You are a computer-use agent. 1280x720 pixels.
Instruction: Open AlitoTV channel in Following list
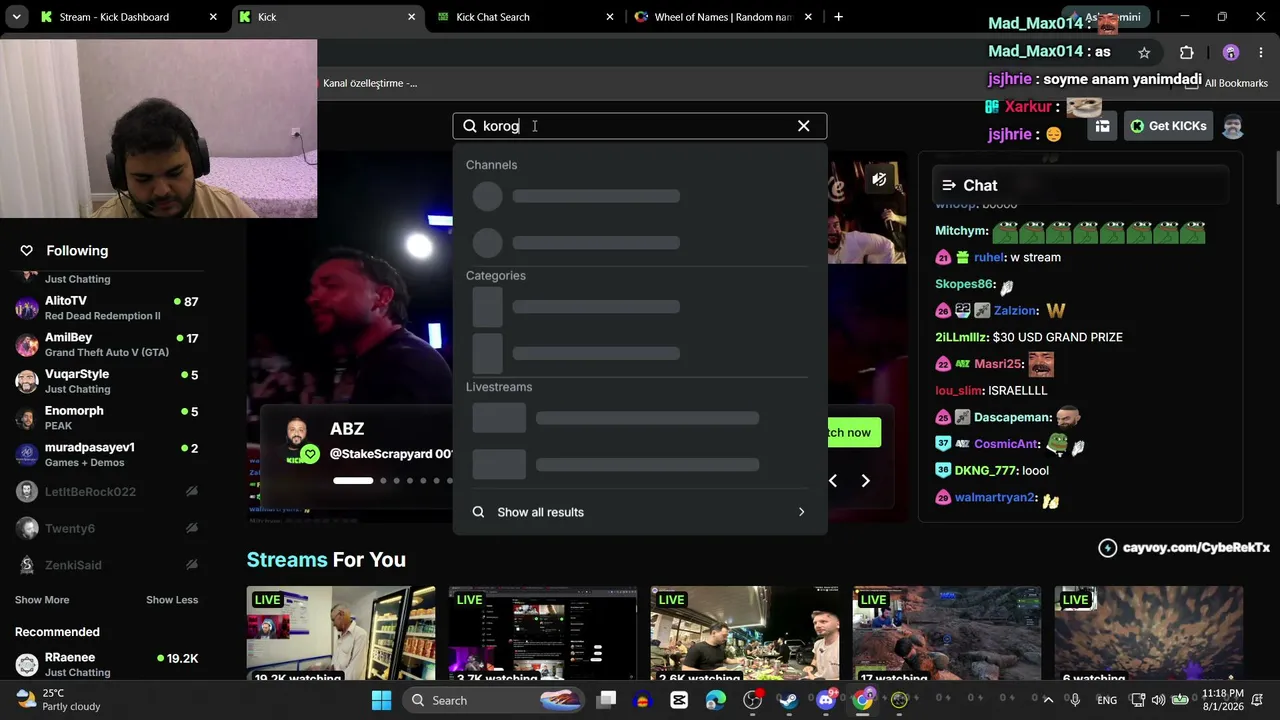coord(108,307)
